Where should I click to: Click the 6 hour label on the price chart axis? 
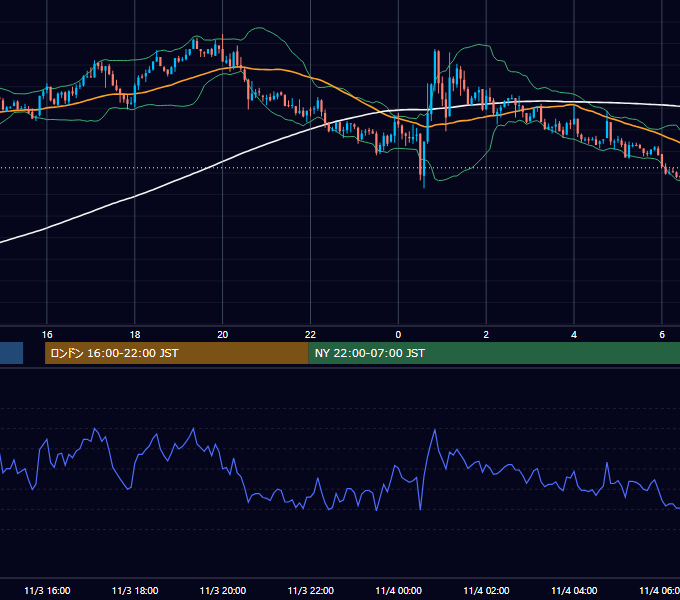tap(662, 335)
